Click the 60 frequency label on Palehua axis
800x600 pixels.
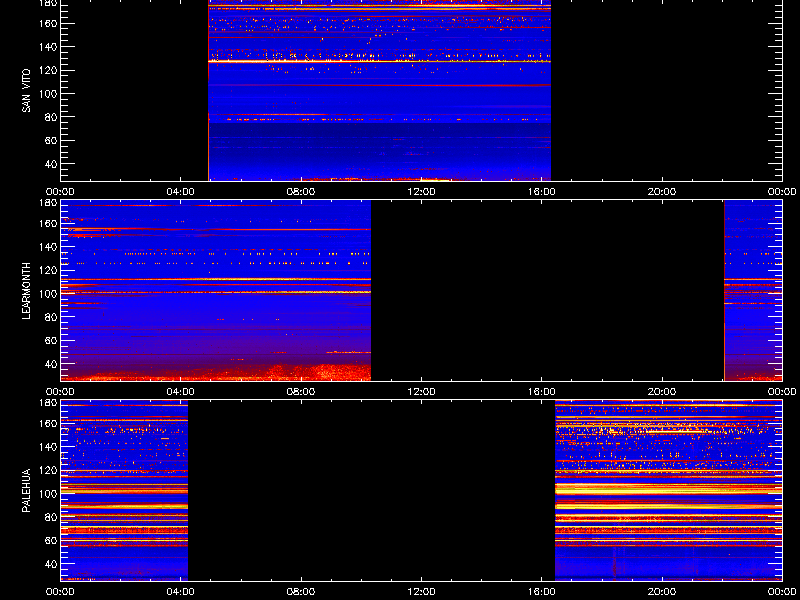51,540
